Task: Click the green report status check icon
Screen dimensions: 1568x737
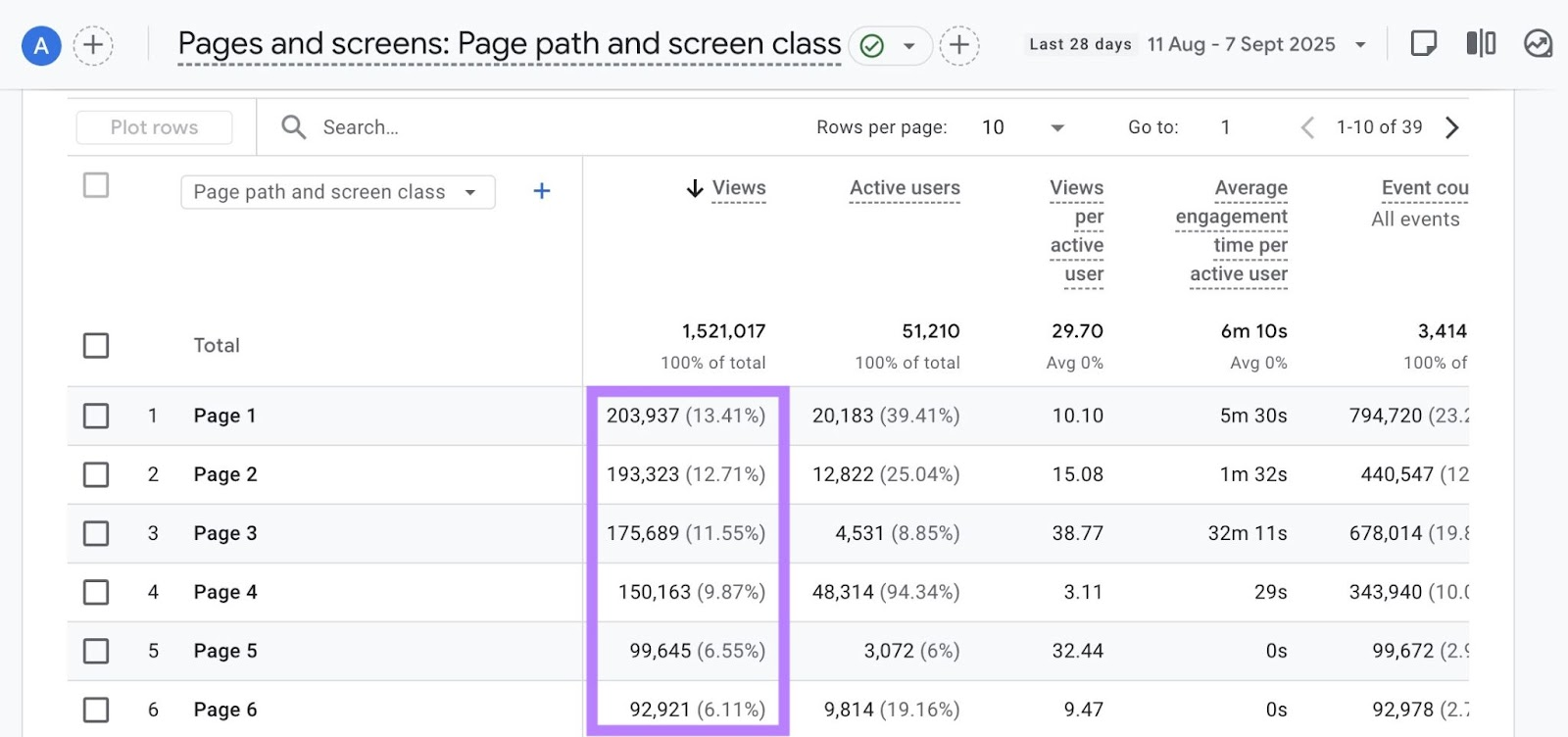Action: coord(871,46)
